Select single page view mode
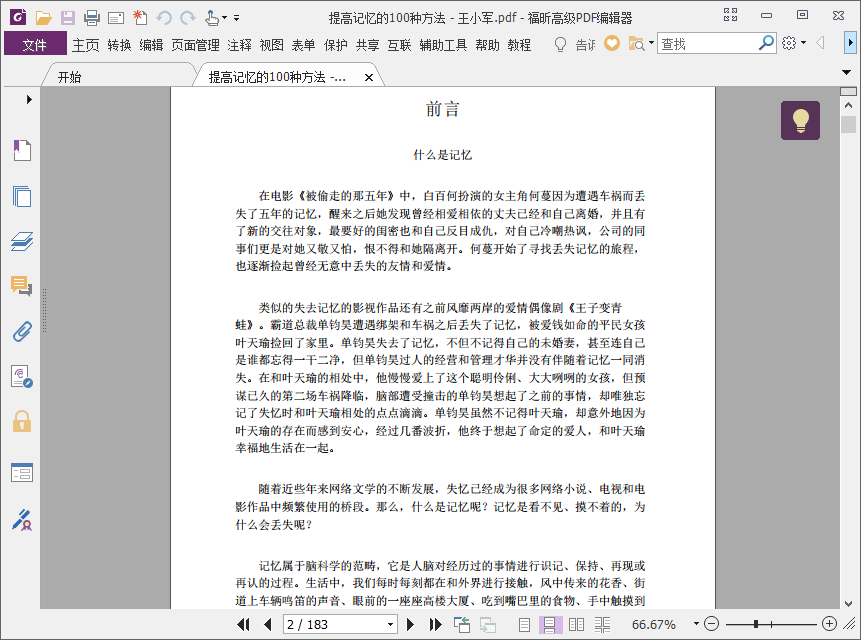861x640 pixels. pos(524,624)
